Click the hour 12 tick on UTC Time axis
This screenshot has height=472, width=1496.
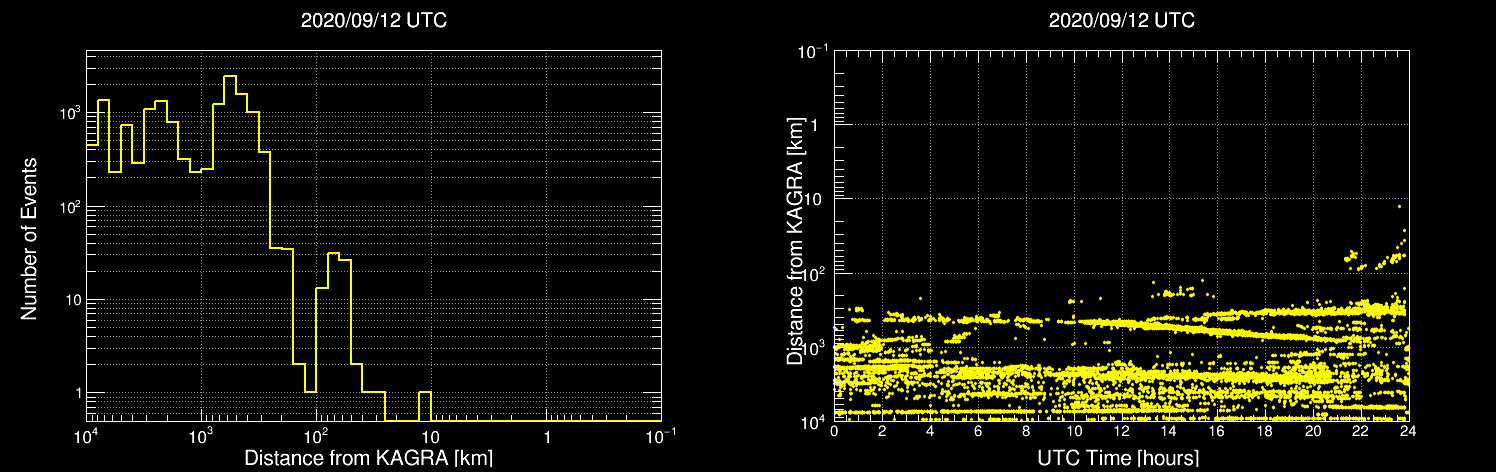pyautogui.click(x=1122, y=434)
